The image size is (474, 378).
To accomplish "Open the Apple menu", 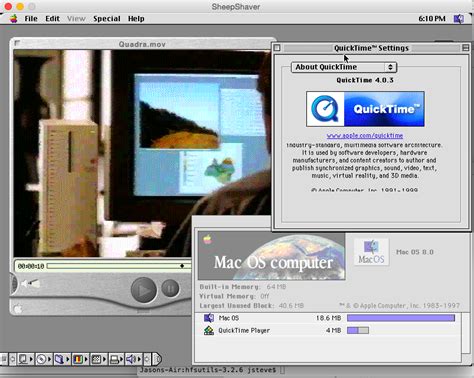I will click(x=13, y=19).
